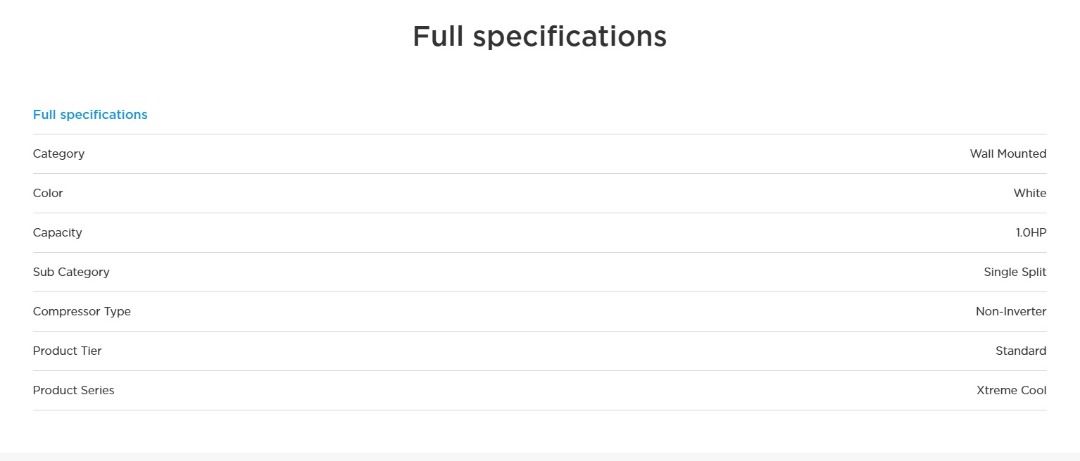
Task: Select the Product Series row label
Action: click(74, 391)
